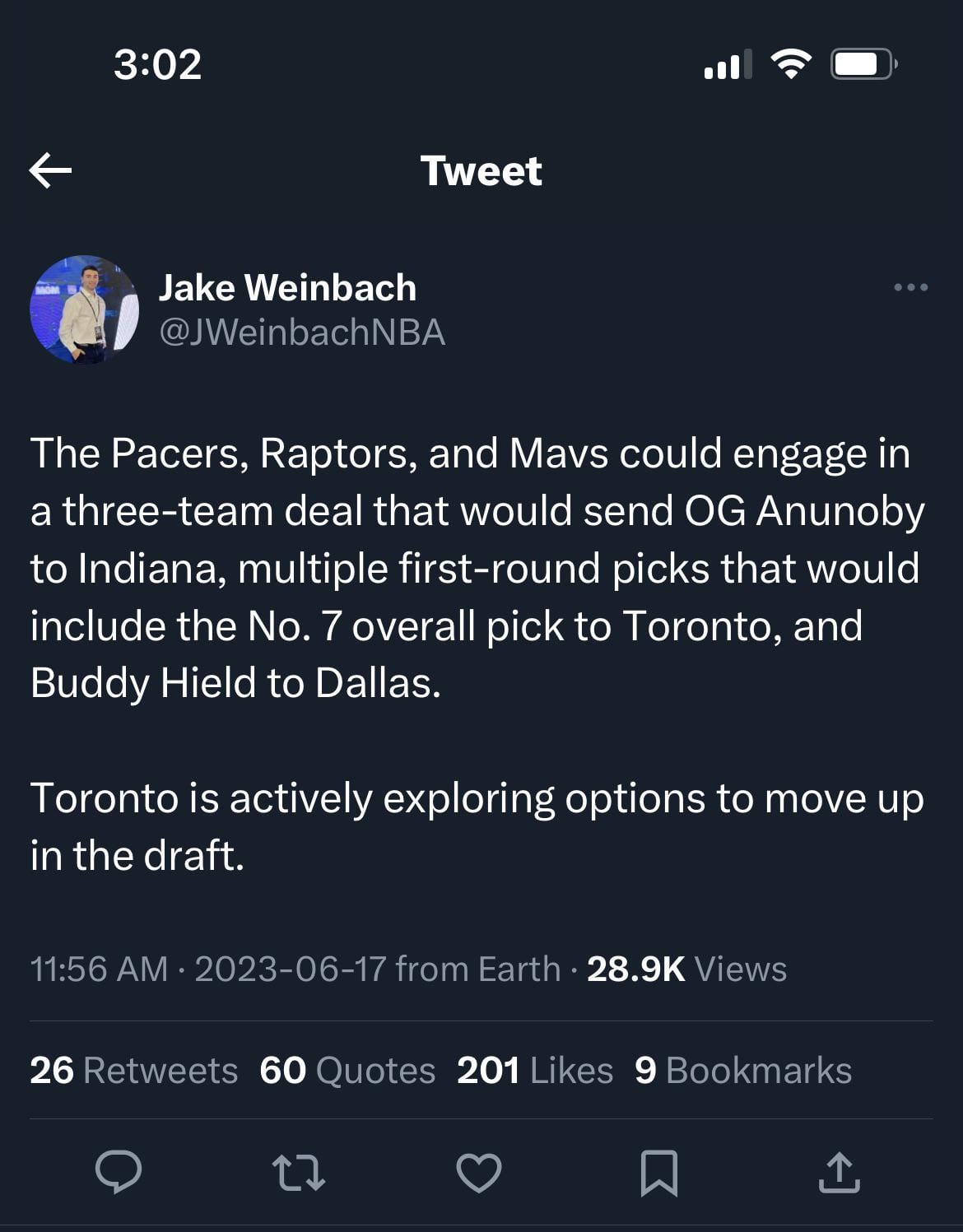Tap the back arrow icon
The width and height of the screenshot is (963, 1232).
click(50, 170)
